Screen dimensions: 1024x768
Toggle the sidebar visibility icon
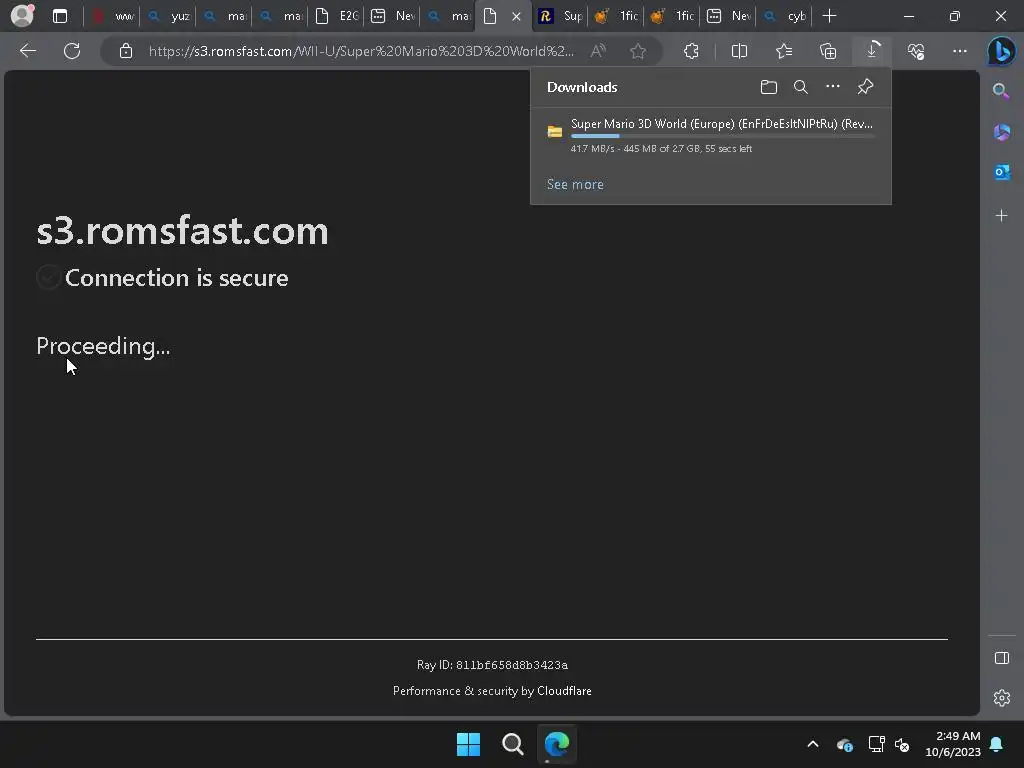[1001, 658]
